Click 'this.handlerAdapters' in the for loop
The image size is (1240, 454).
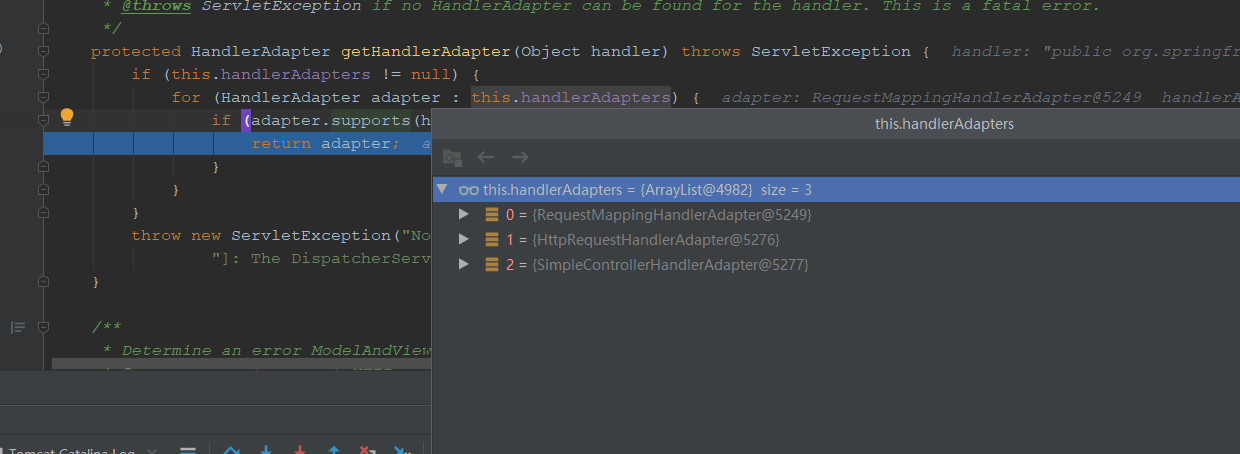coord(570,97)
